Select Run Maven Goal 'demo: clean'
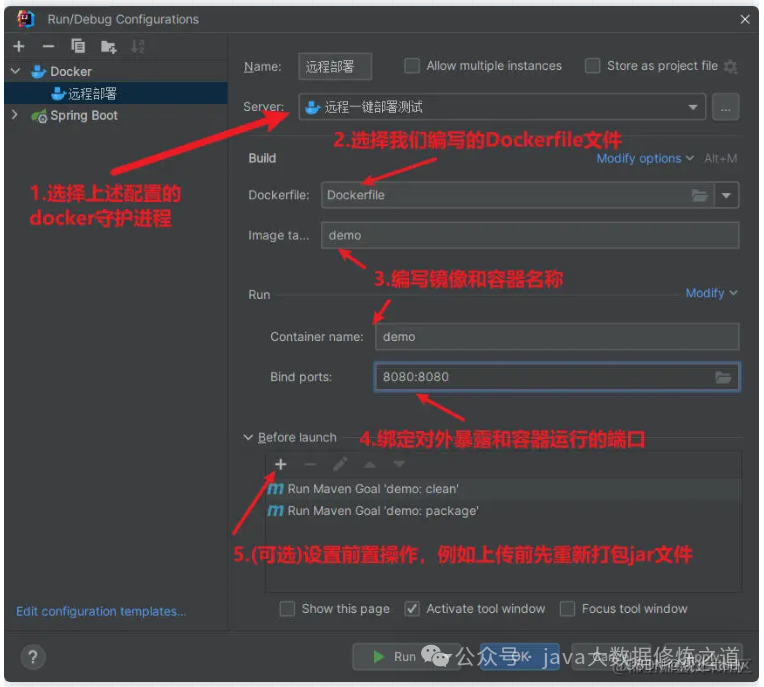This screenshot has height=687, width=764. 503,489
